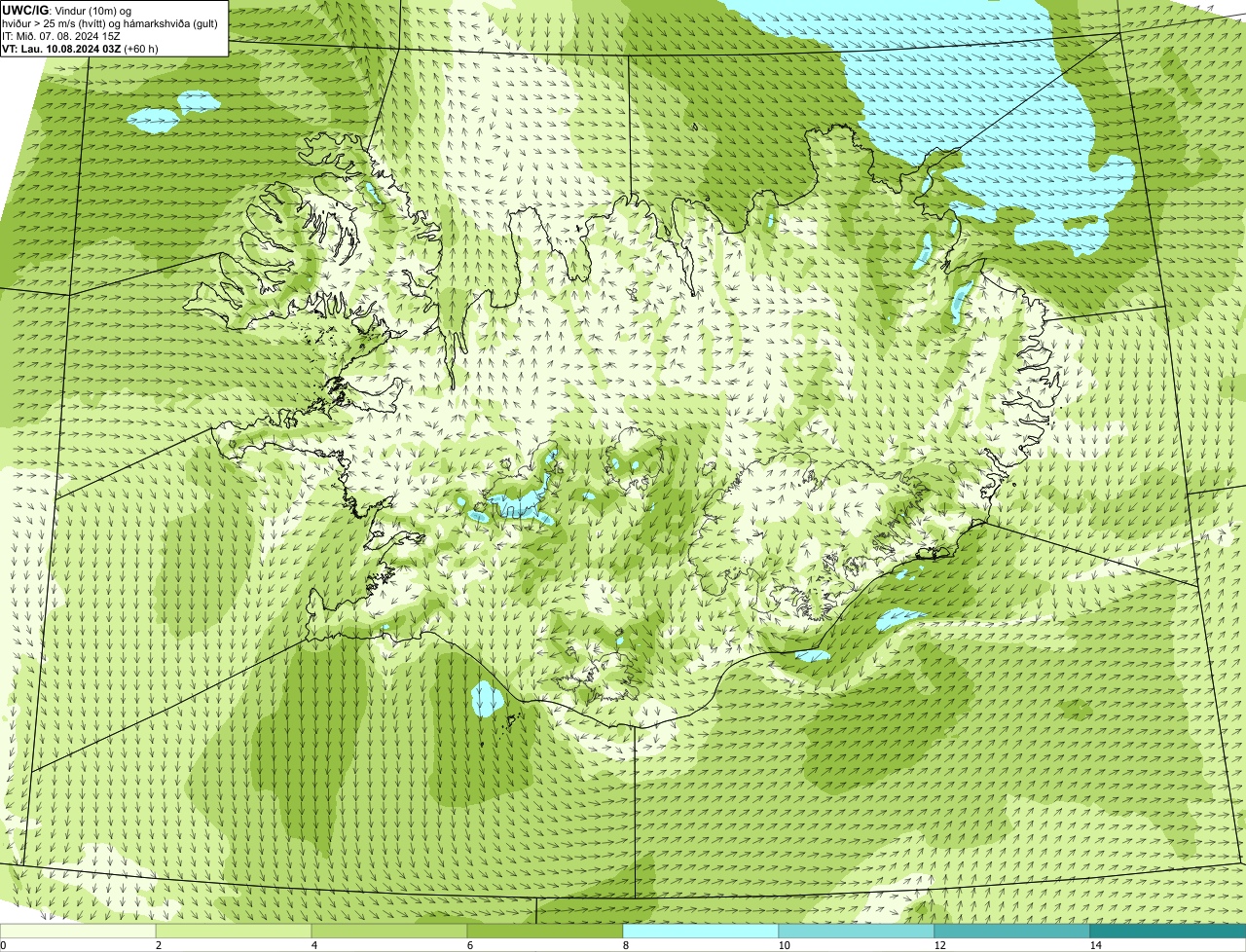Screen dimensions: 1246x952
Task: Click the 'UWC/IG: Vindur (10m) og' title line
Action: 68,10
